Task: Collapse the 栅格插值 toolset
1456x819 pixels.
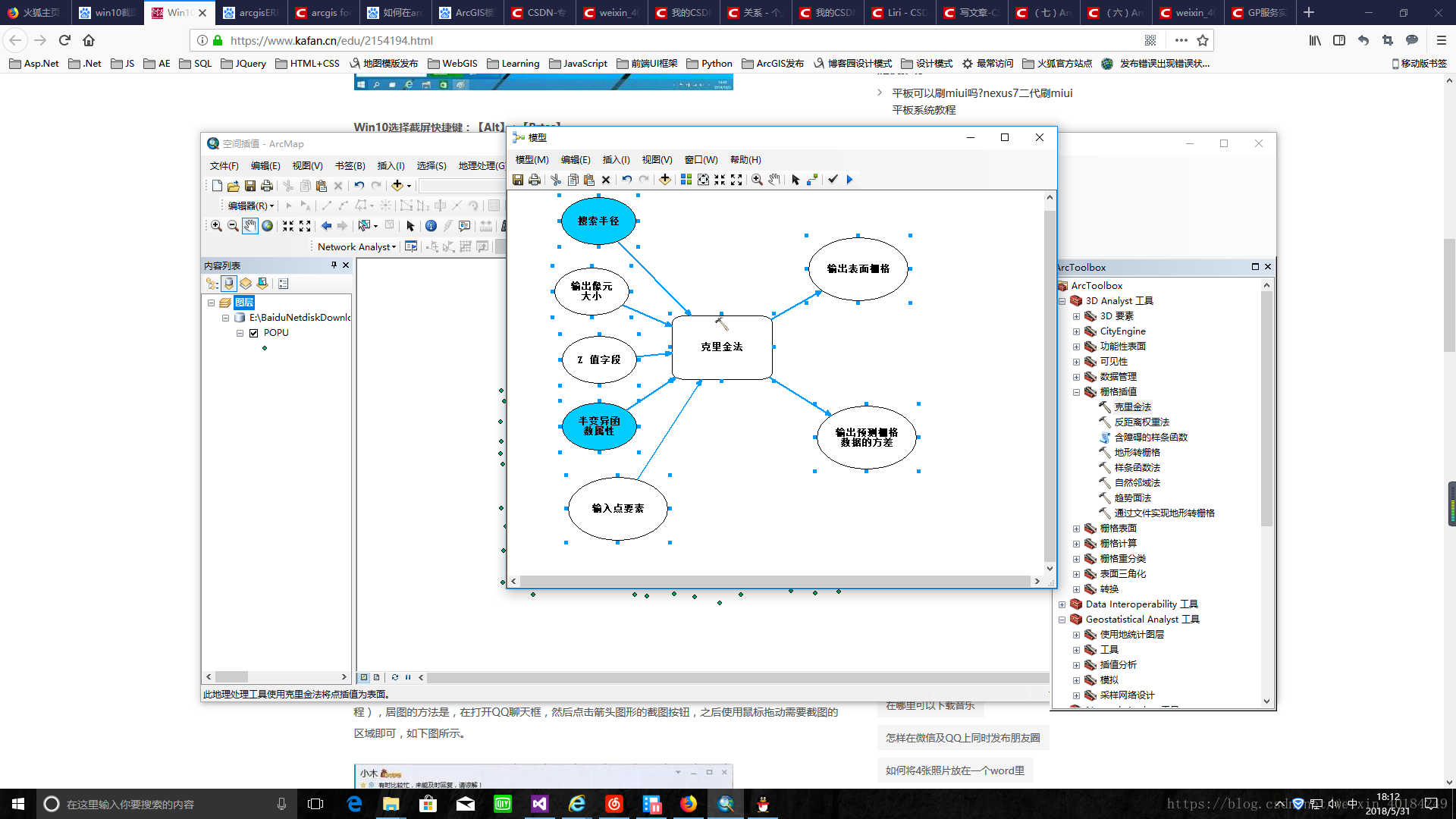Action: pos(1076,392)
